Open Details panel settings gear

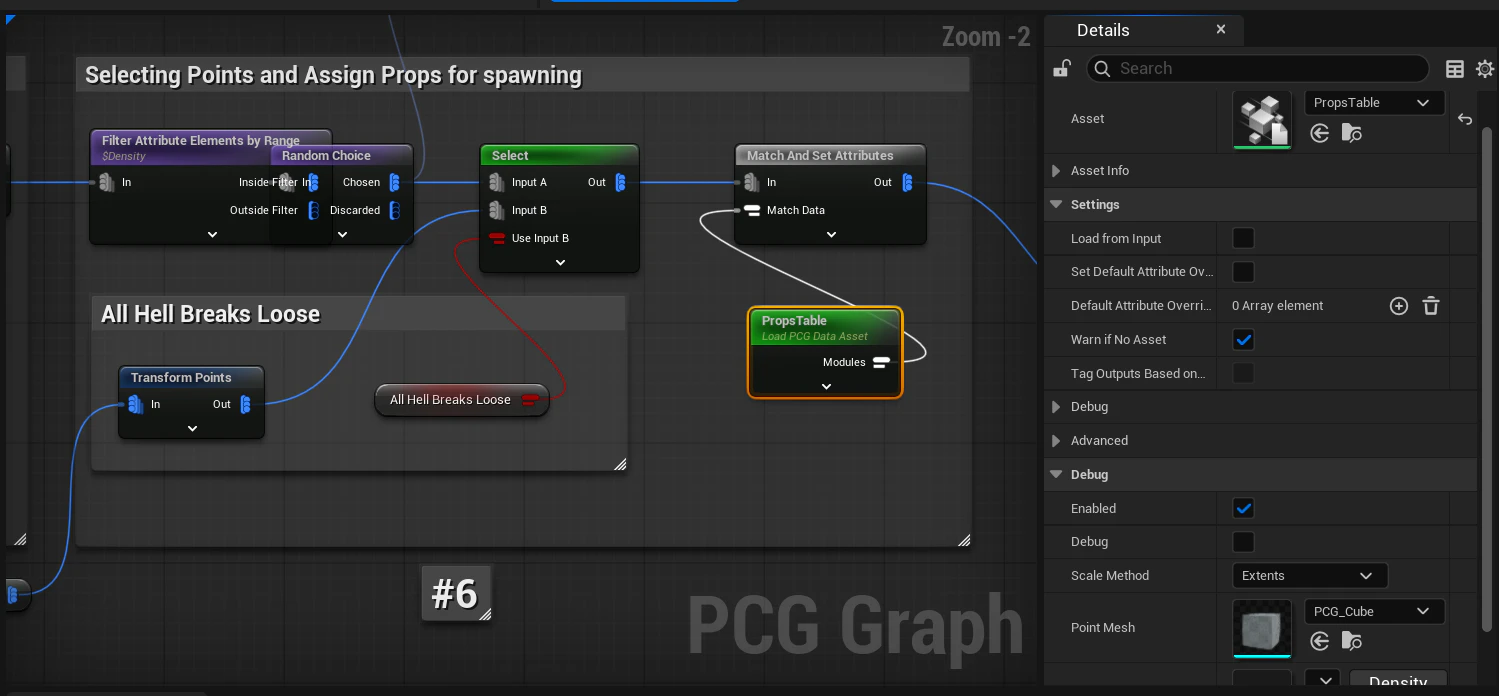pos(1485,69)
